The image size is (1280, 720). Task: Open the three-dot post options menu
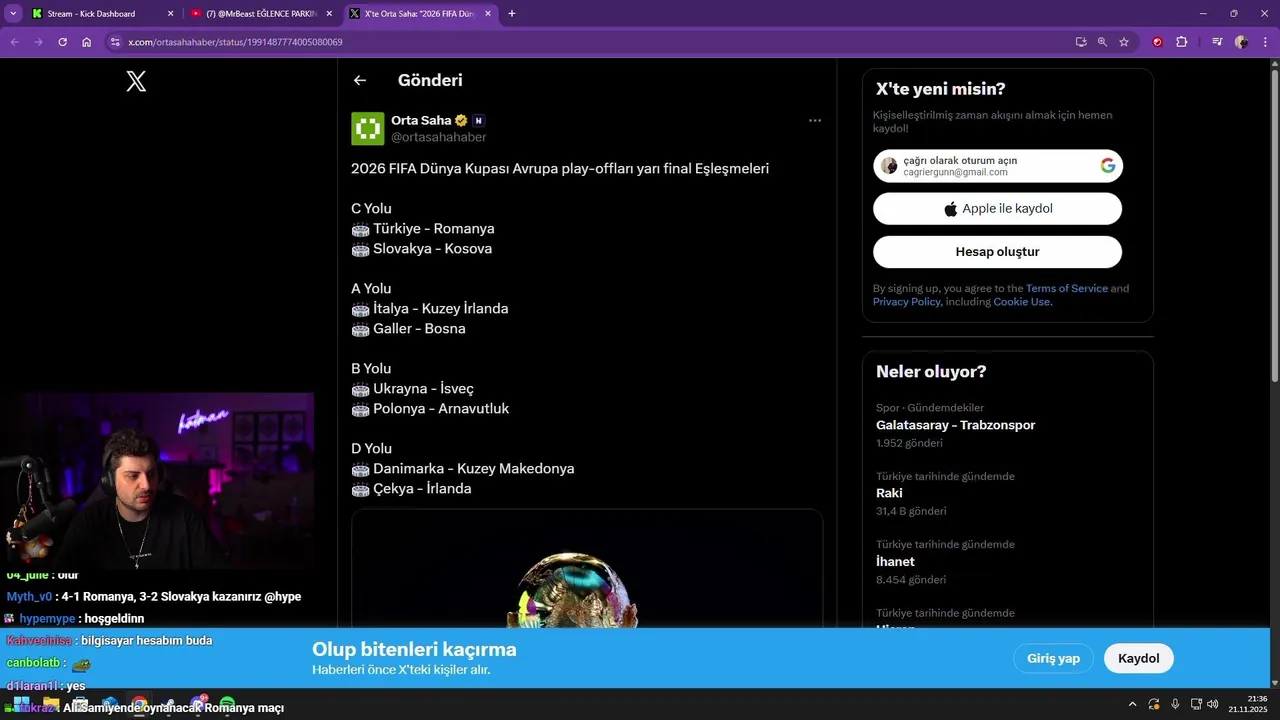(814, 120)
